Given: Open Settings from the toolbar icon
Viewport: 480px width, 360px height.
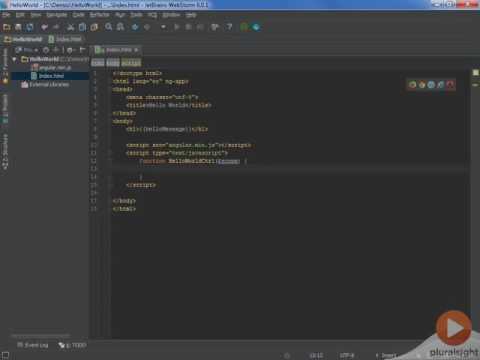Looking at the screenshot, I should [215, 27].
